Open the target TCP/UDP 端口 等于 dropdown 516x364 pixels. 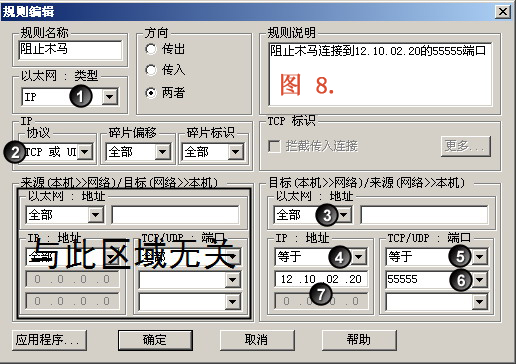(480, 257)
